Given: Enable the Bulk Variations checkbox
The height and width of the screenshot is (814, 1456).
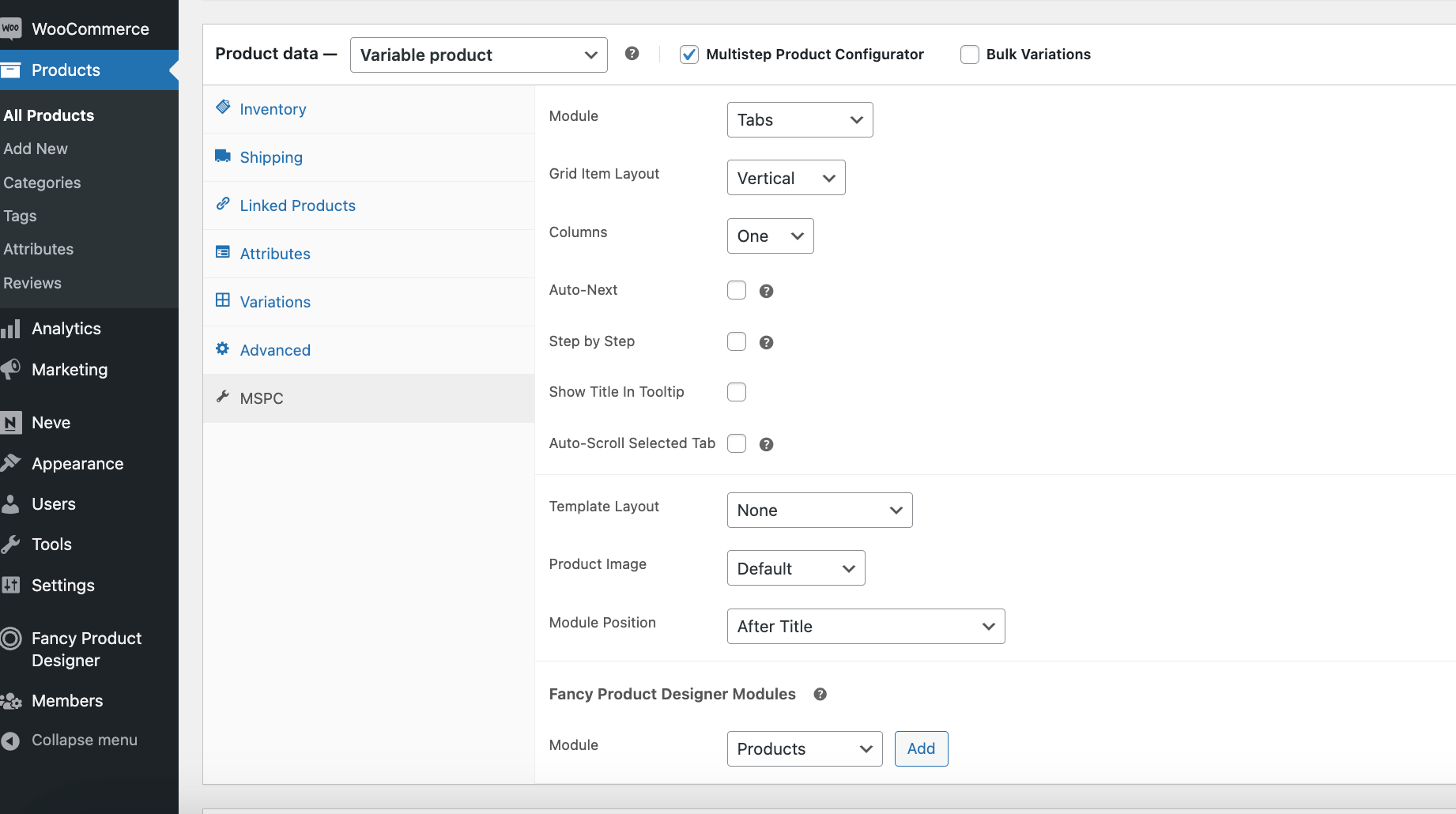Looking at the screenshot, I should pyautogui.click(x=970, y=55).
